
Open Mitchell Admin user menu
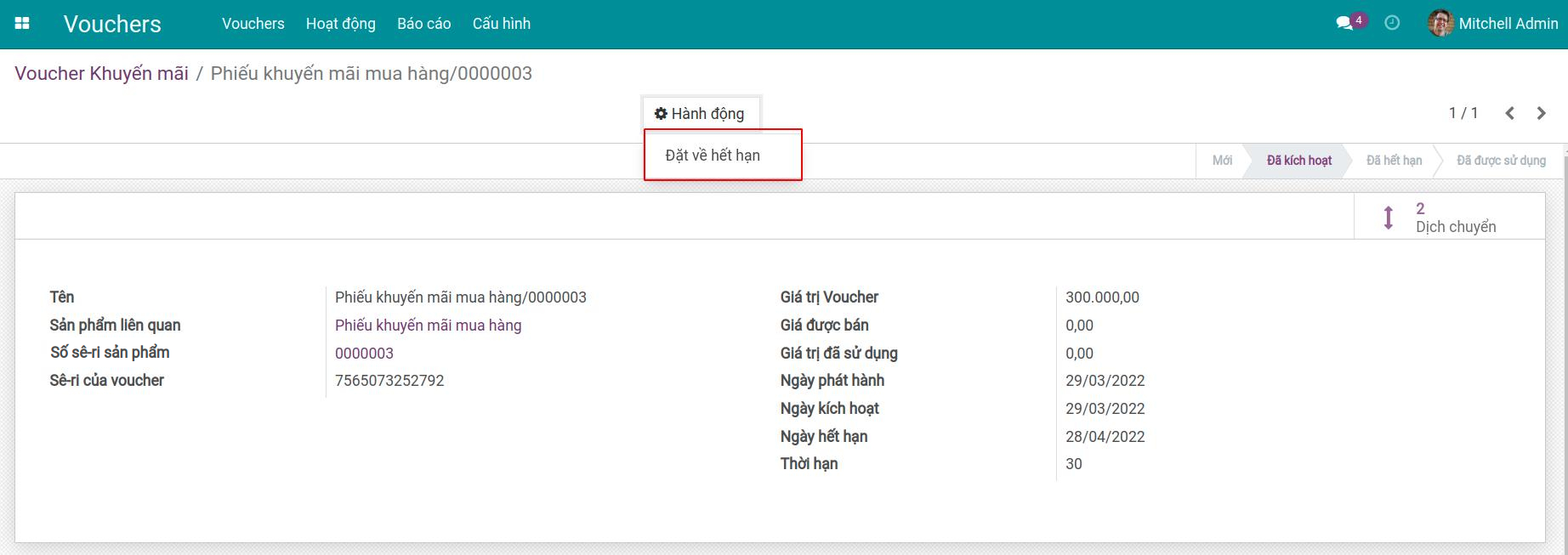1493,24
